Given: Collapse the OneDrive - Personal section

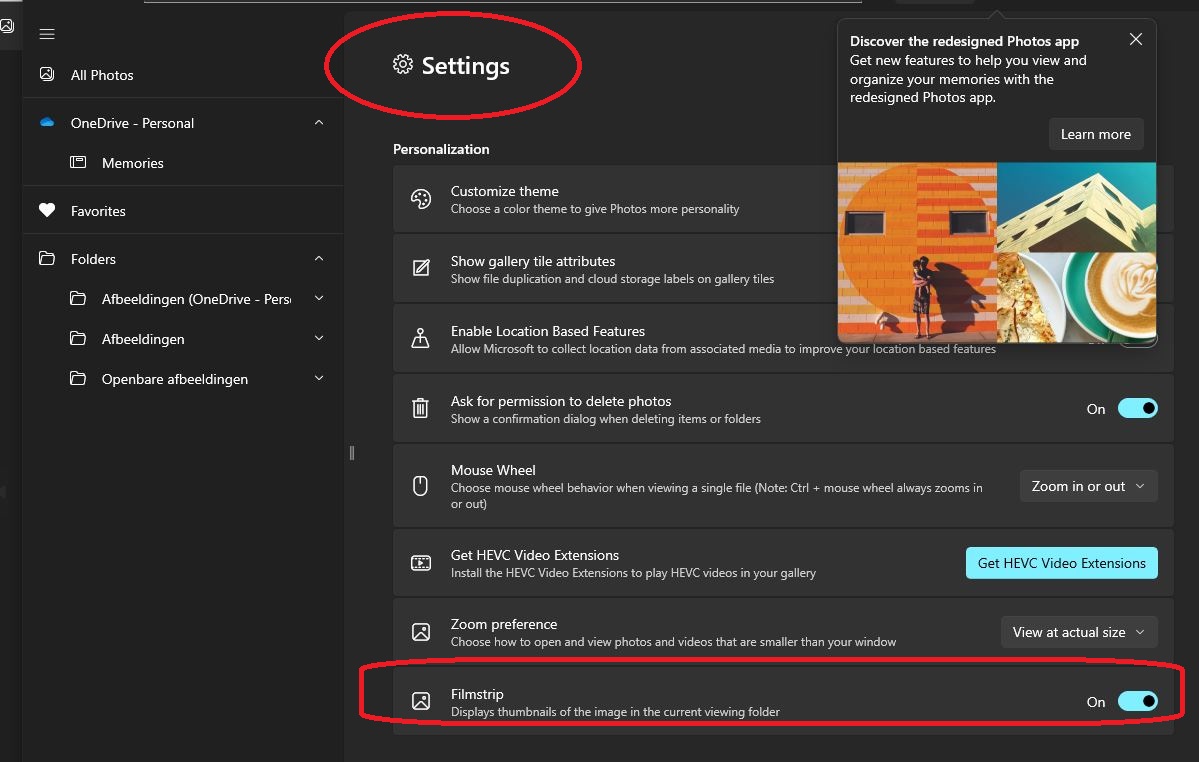Looking at the screenshot, I should pyautogui.click(x=319, y=123).
